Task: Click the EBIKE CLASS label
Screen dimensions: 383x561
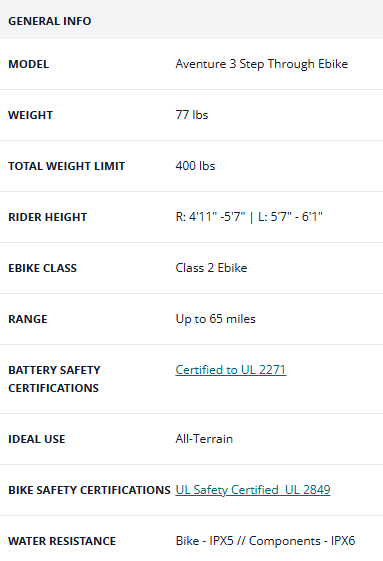Action: pyautogui.click(x=43, y=268)
